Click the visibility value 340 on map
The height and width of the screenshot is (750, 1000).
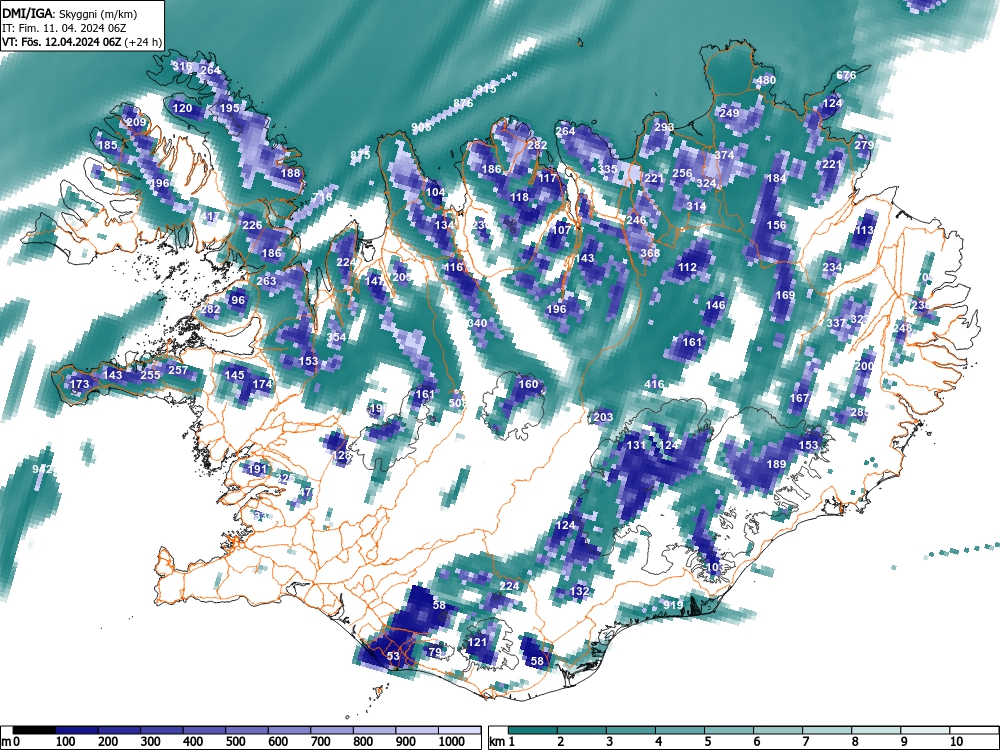[x=477, y=323]
